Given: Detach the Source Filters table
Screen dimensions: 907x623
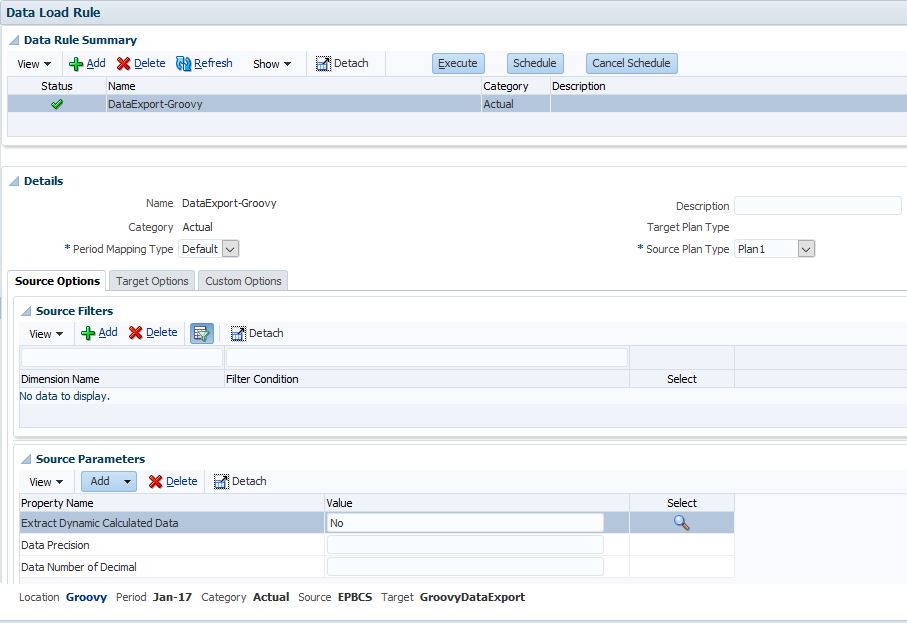Looking at the screenshot, I should point(256,332).
